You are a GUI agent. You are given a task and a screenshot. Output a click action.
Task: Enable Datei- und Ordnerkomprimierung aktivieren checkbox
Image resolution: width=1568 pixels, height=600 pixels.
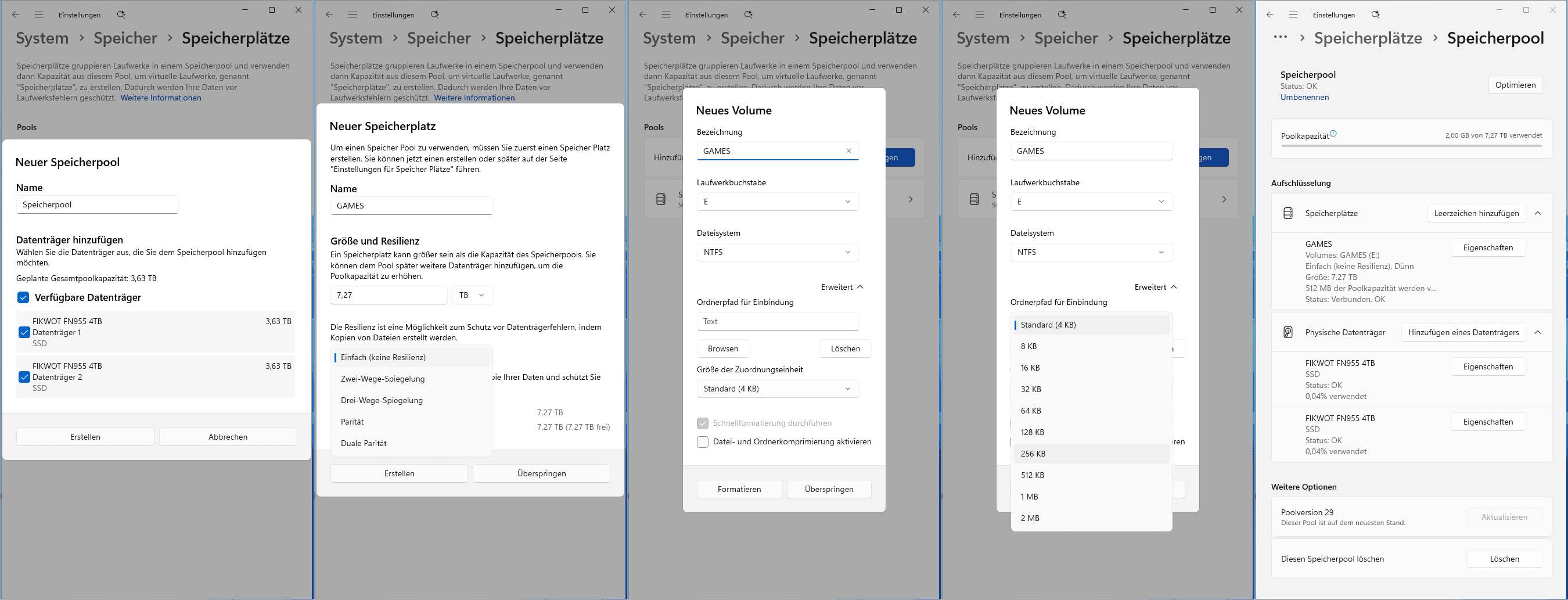click(703, 442)
